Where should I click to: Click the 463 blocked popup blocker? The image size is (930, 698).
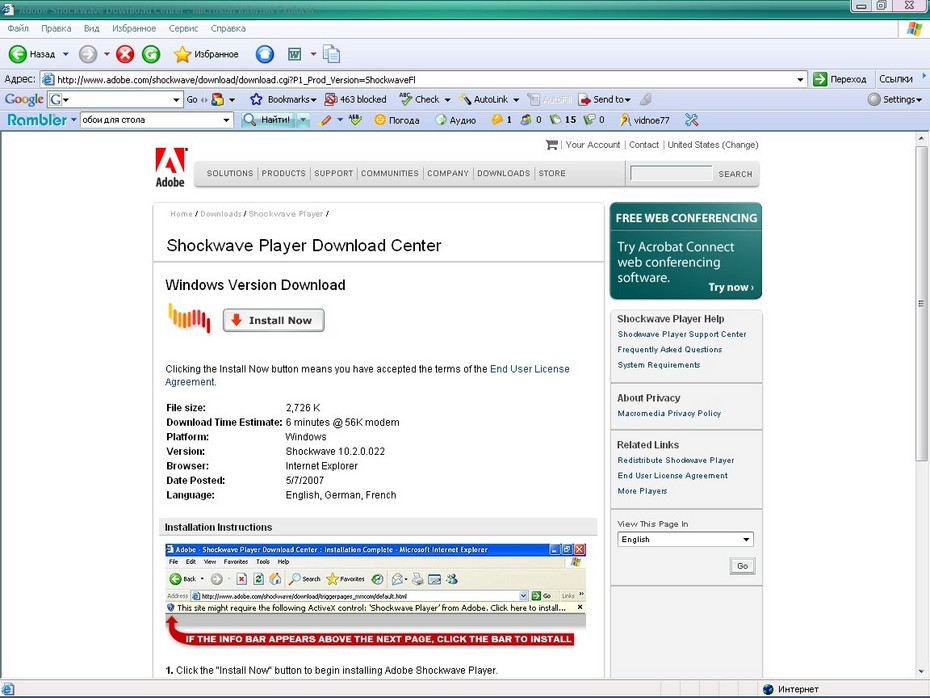(355, 99)
